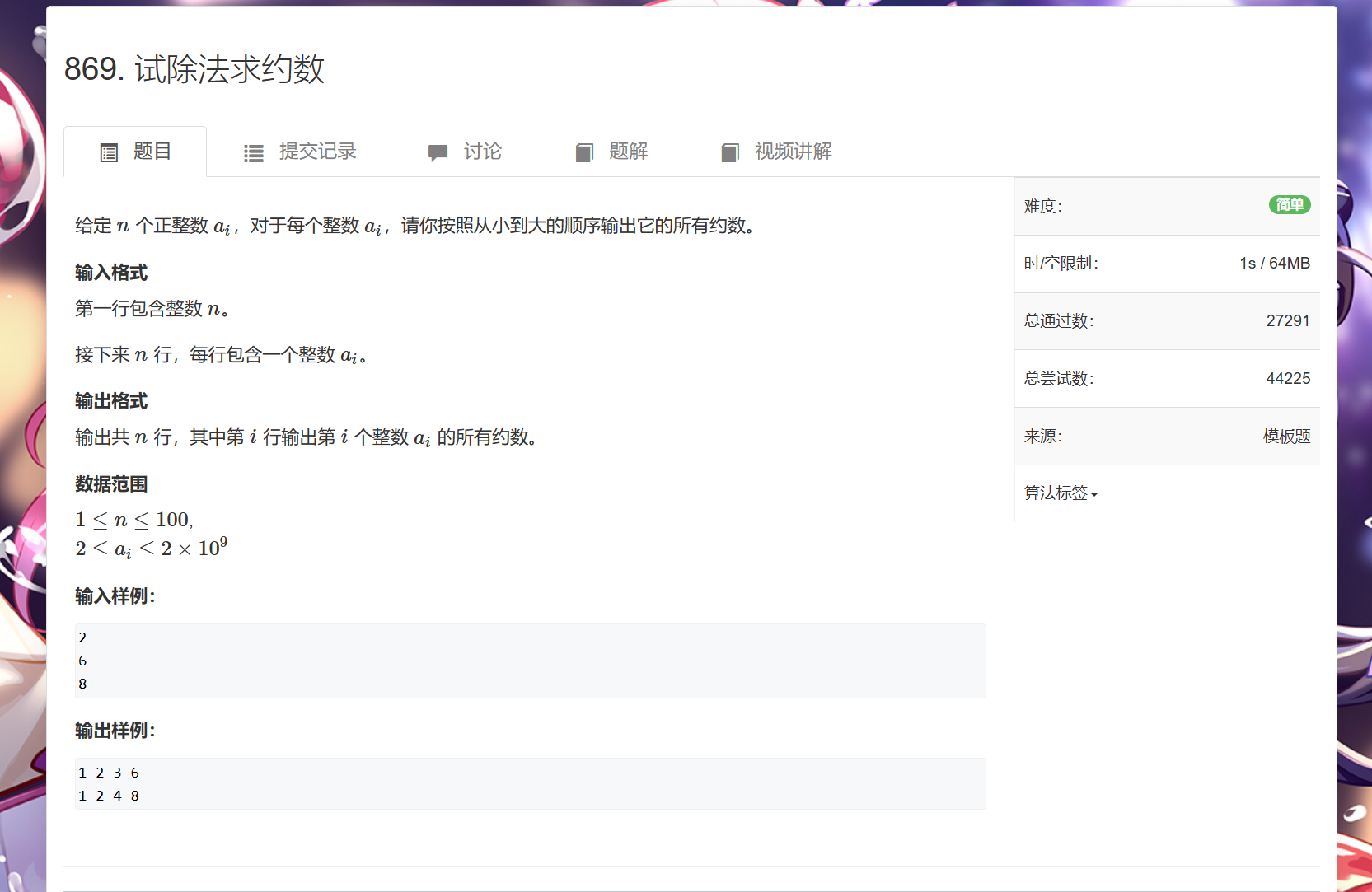The image size is (1372, 892).
Task: Expand the 算法标签 dropdown
Action: [1056, 493]
